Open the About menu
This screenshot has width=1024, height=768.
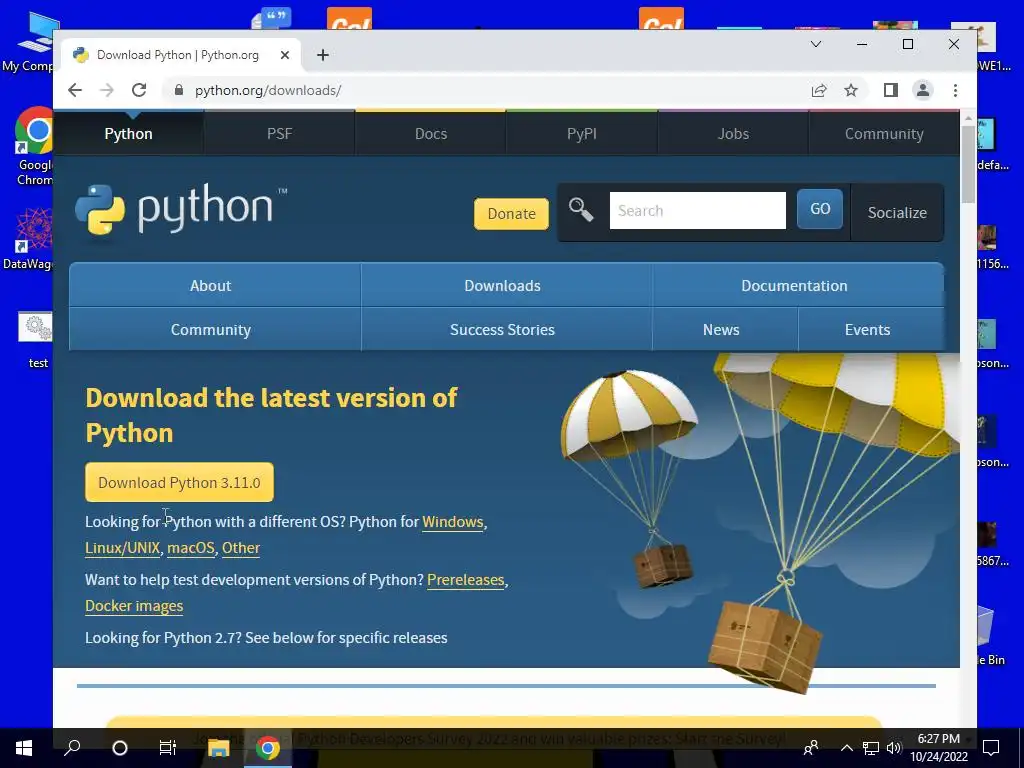click(x=215, y=285)
